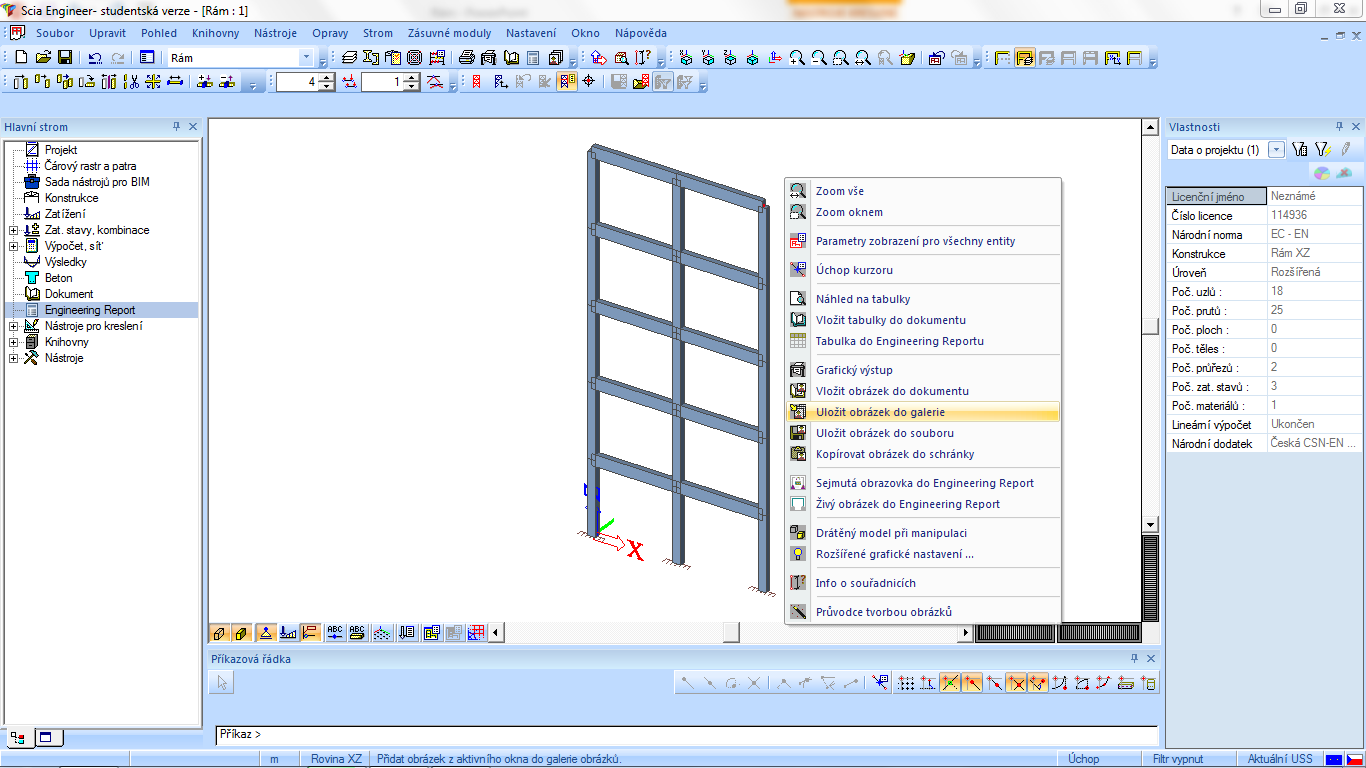This screenshot has width=1366, height=768.
Task: Open the Knihovny menu
Action: (216, 33)
